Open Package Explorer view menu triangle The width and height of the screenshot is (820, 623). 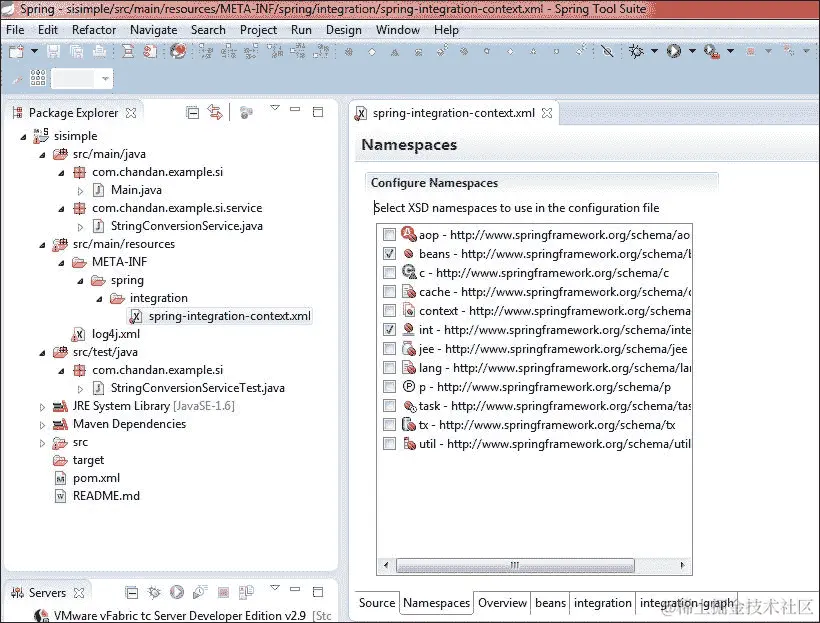tap(275, 108)
